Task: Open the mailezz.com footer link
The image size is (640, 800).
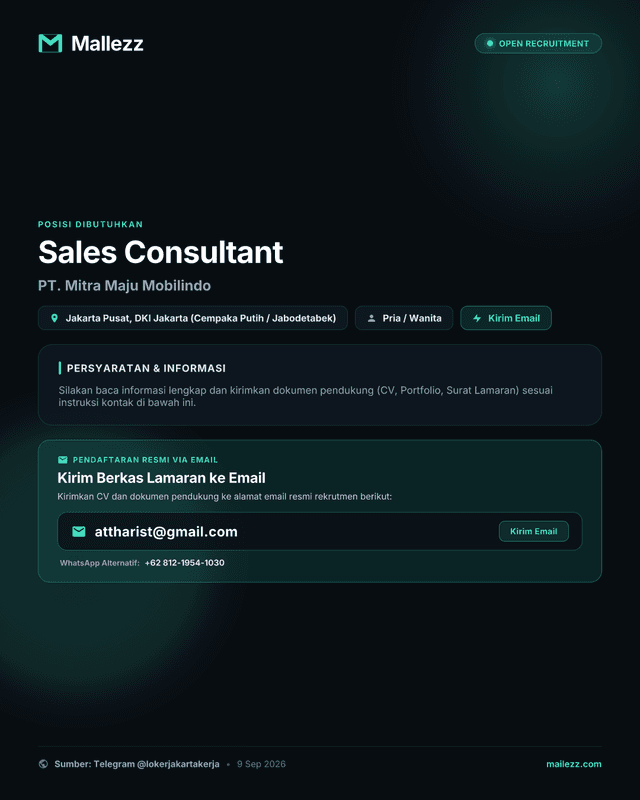Action: 574,764
